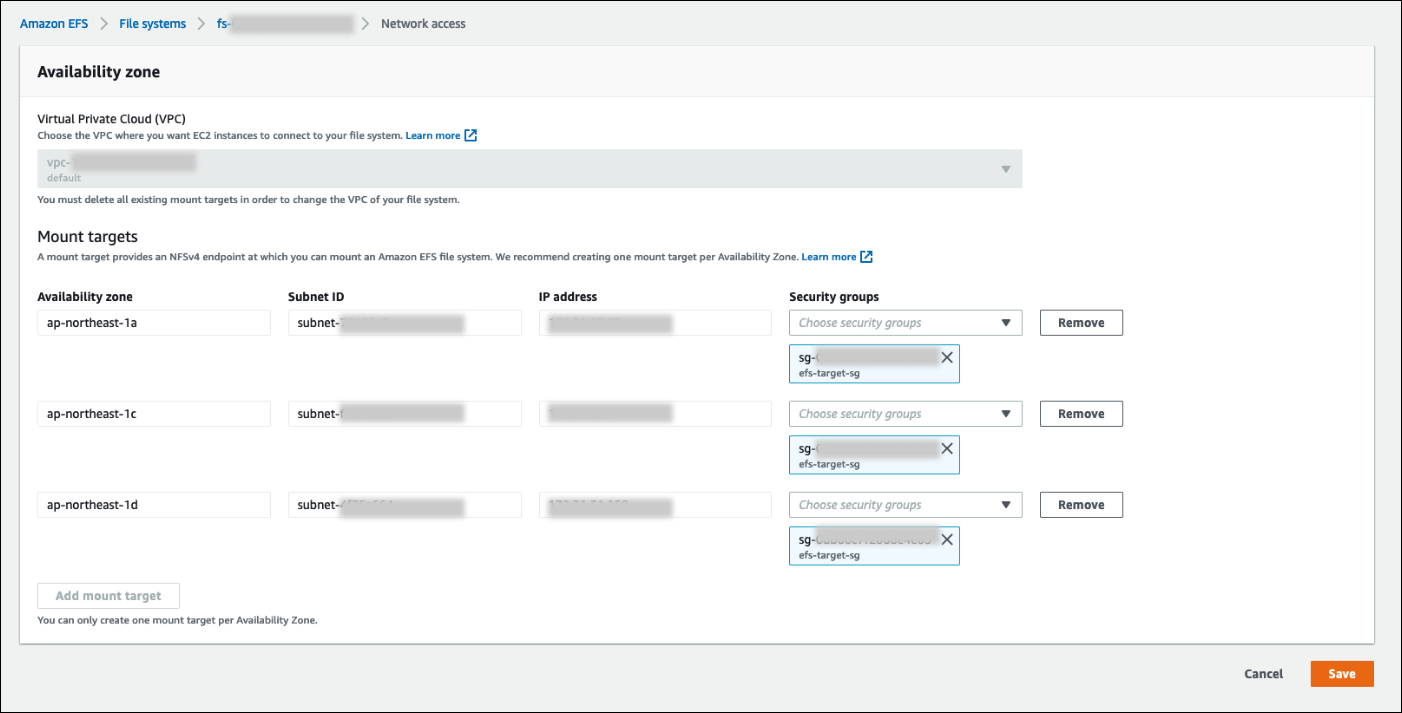Remove the ap-northeast-1c mount target
Screen dimensions: 1402x713
1081,414
